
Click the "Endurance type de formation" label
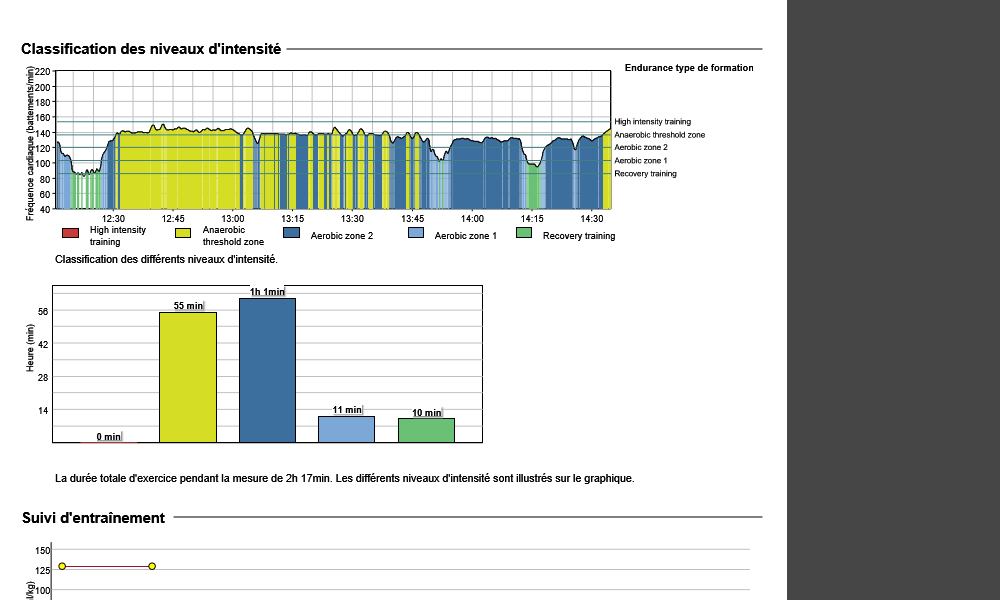tap(688, 68)
